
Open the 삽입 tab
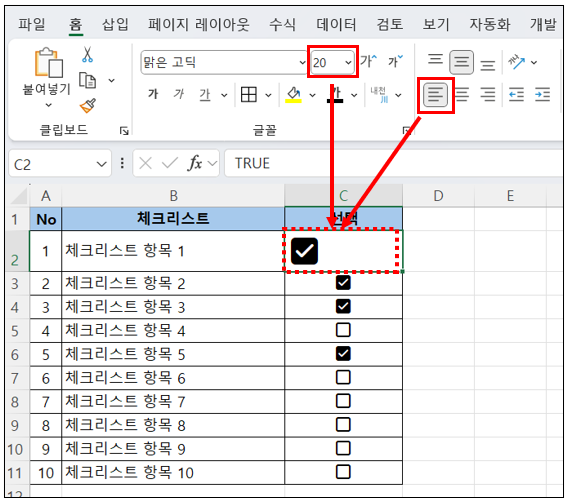click(115, 25)
